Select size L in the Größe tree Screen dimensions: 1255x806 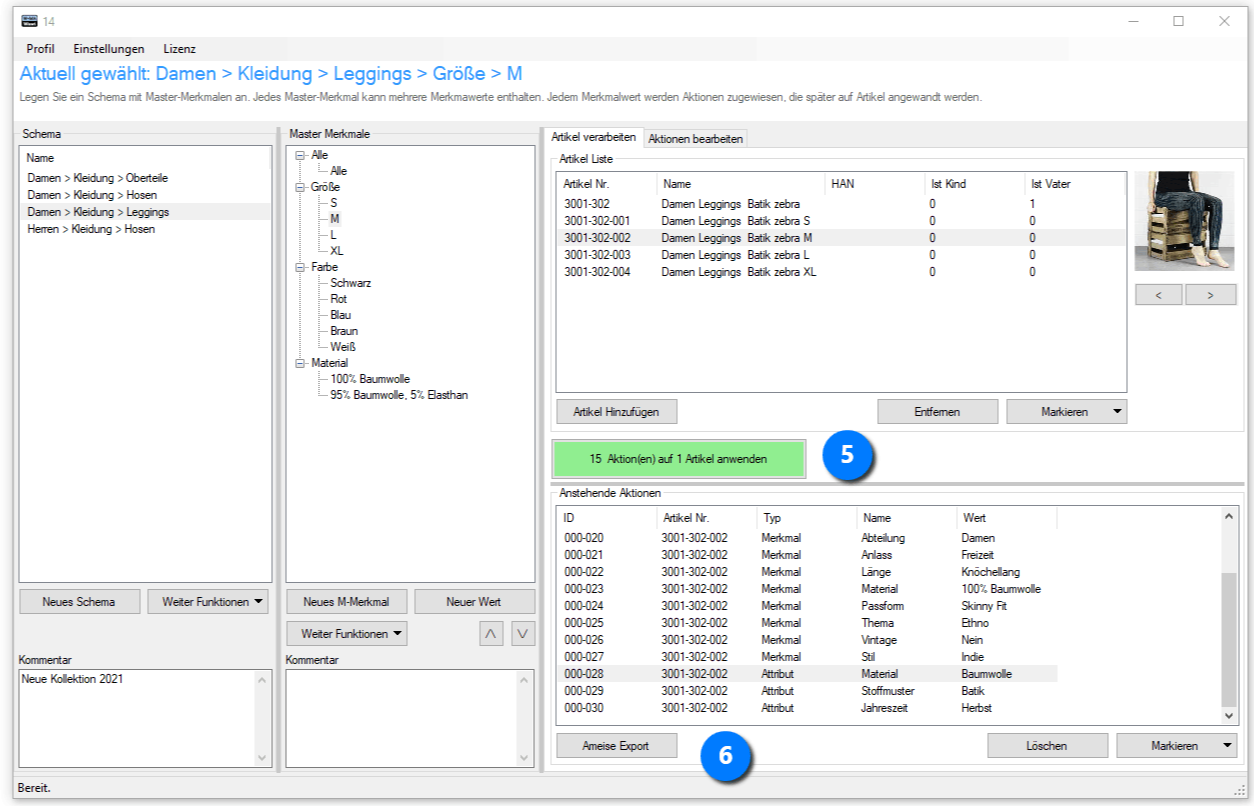pos(333,235)
